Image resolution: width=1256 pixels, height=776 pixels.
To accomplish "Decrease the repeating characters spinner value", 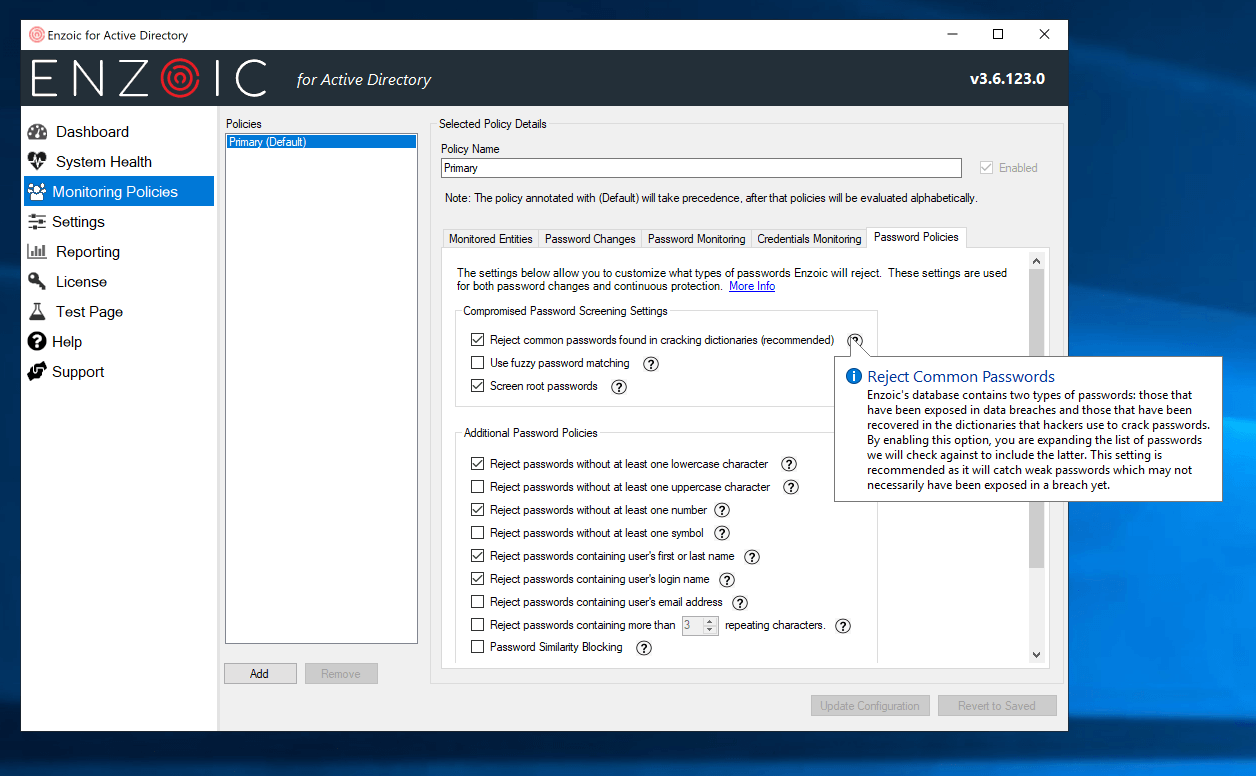I will tap(711, 630).
